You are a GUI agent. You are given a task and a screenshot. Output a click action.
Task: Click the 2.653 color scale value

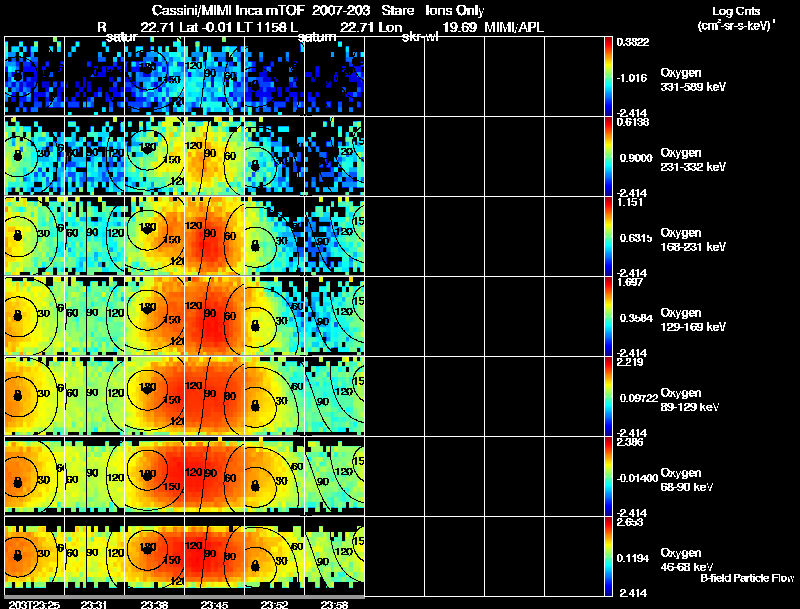pyautogui.click(x=630, y=522)
